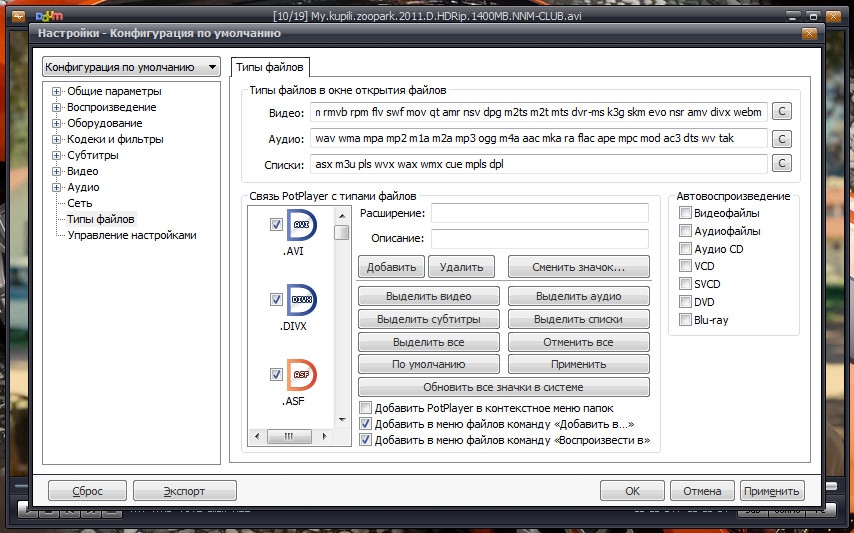Click the Экспорт button
This screenshot has width=854, height=533.
(x=184, y=491)
